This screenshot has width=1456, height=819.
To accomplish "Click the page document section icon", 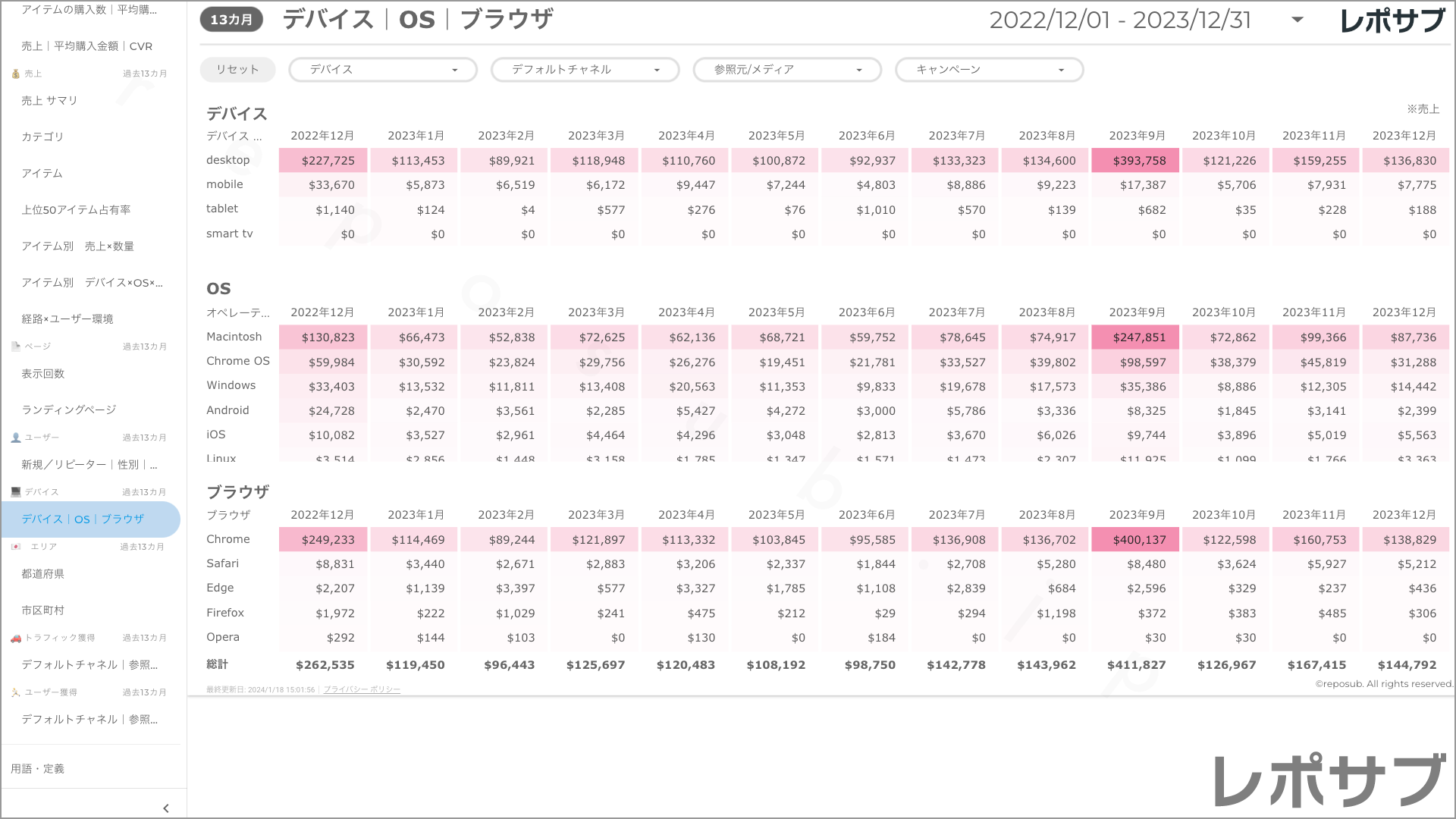I will point(15,347).
